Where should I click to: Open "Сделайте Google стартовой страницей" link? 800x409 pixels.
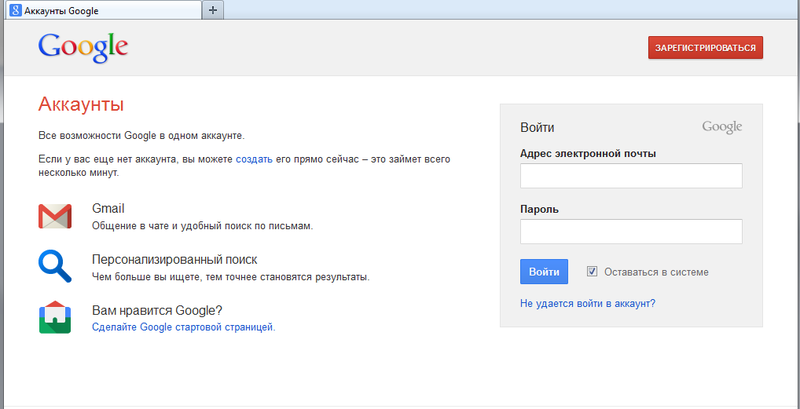[183, 327]
